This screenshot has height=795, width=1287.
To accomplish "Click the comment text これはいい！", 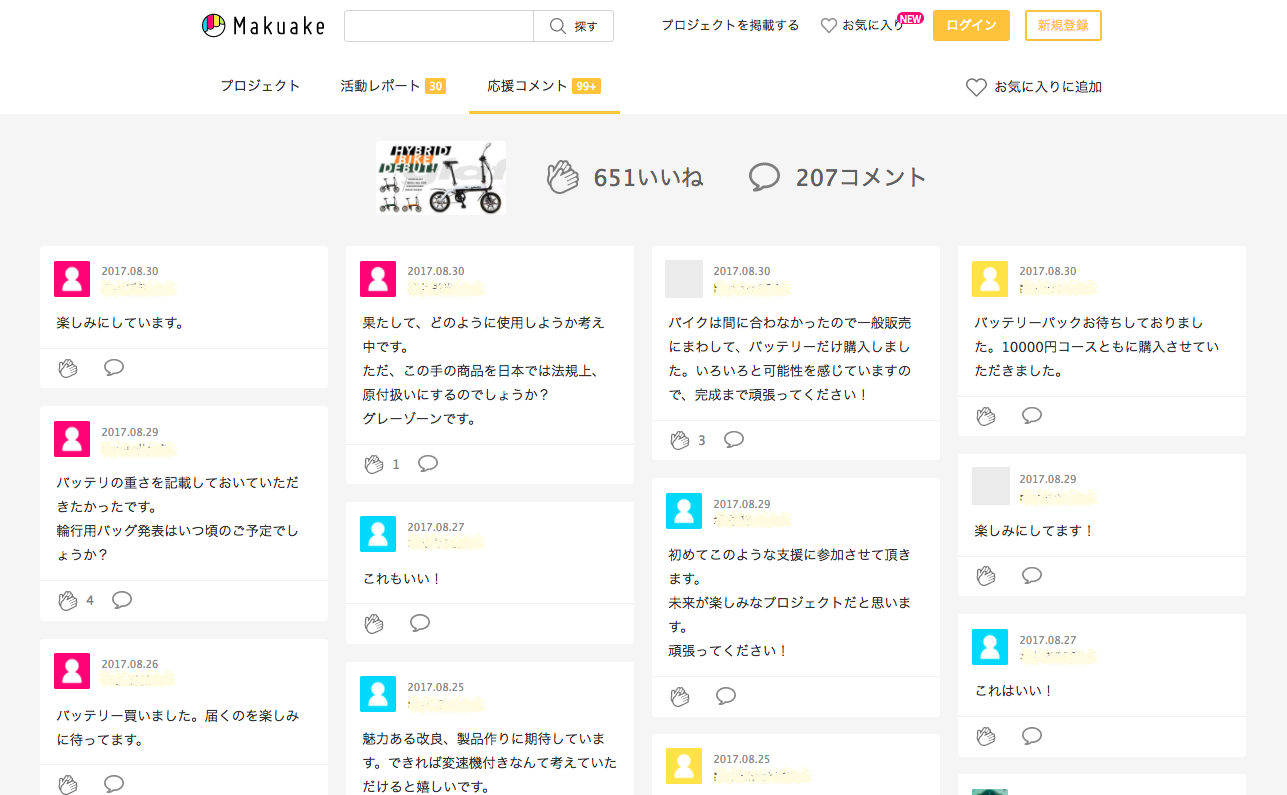I will coord(1014,690).
